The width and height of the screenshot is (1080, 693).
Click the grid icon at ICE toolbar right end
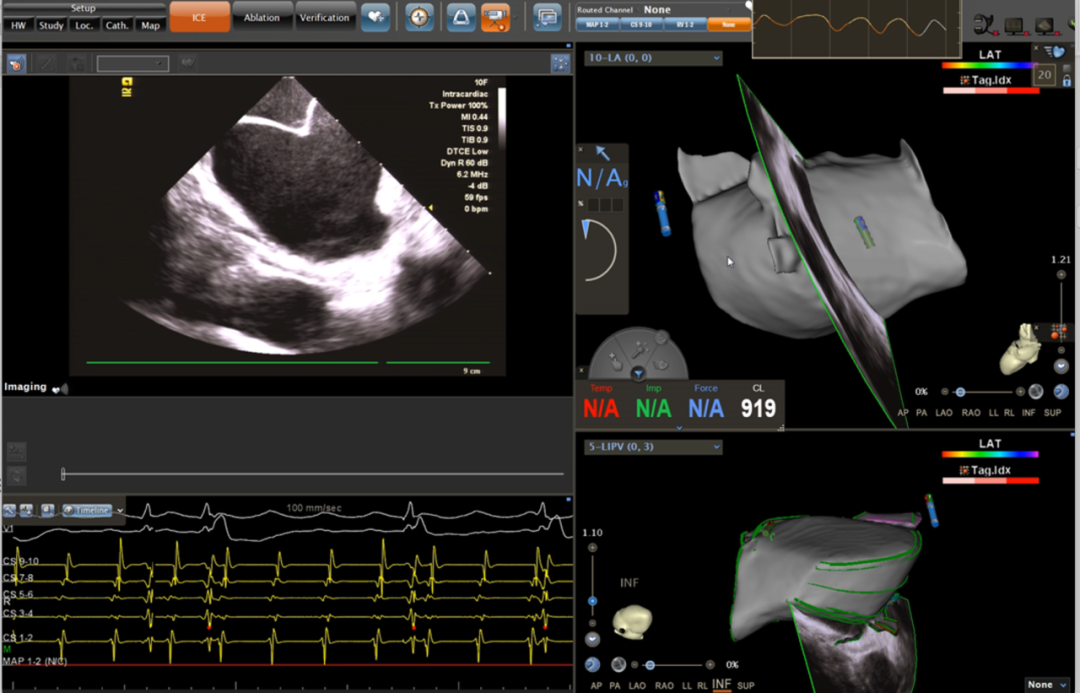(x=560, y=64)
